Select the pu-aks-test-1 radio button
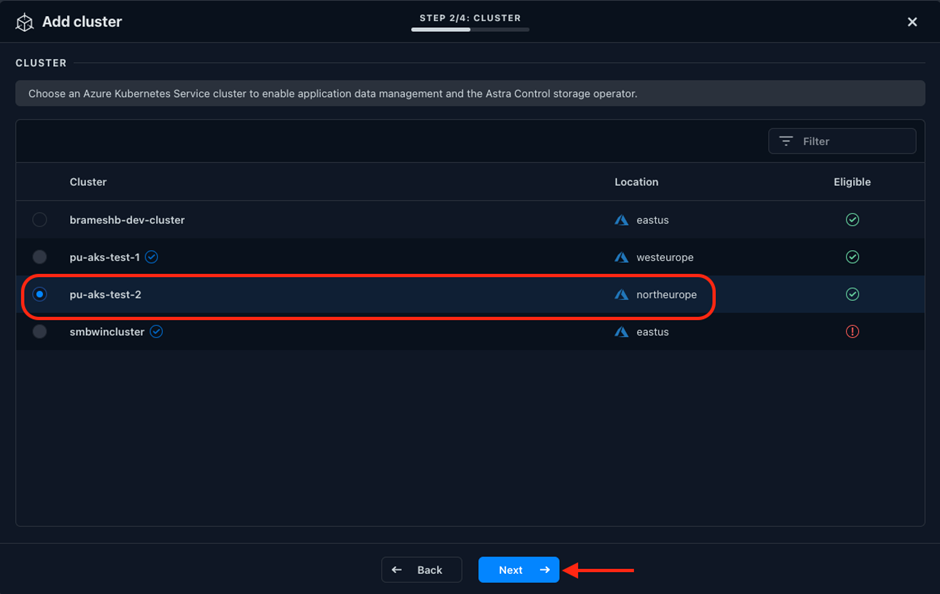Viewport: 940px width, 594px height. tap(40, 257)
